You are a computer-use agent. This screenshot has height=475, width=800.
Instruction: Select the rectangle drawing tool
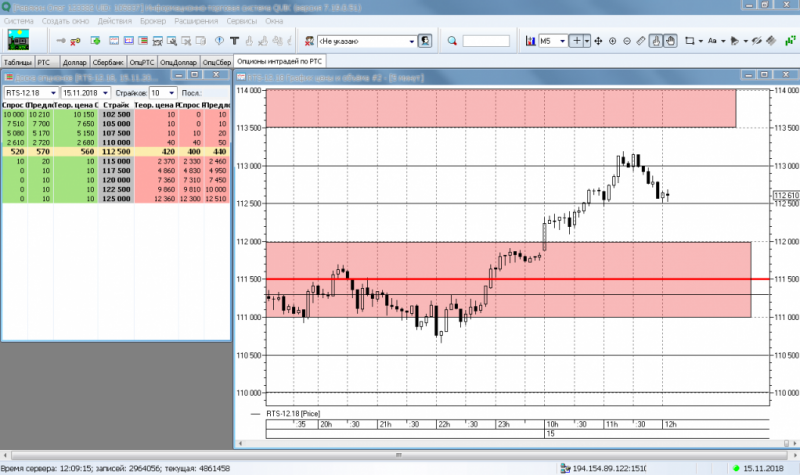coord(690,41)
